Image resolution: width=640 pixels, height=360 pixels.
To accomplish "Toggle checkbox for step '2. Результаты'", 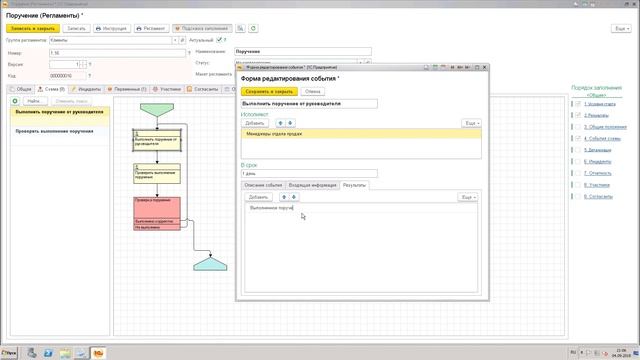I will [578, 116].
